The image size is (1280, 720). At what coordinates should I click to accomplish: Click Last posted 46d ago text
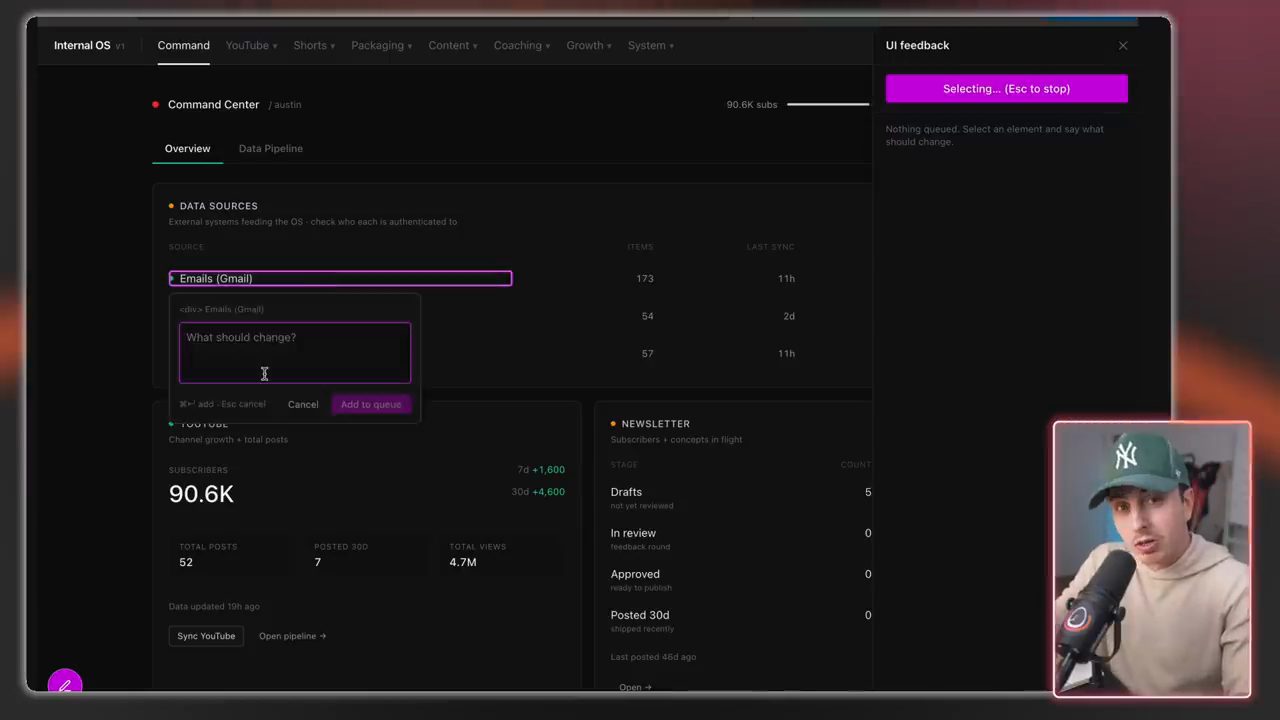[653, 657]
